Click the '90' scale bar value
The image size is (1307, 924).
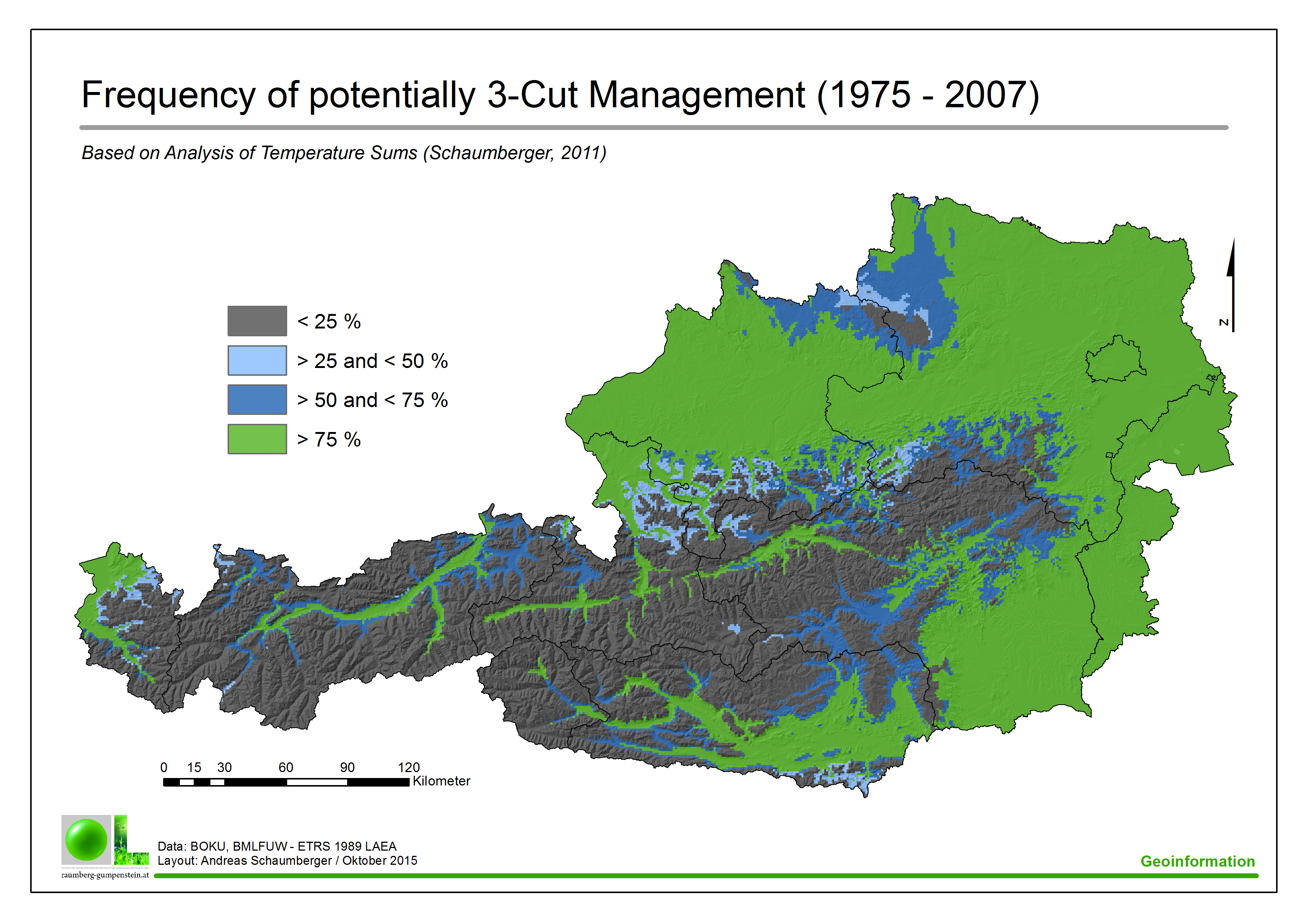tap(347, 768)
